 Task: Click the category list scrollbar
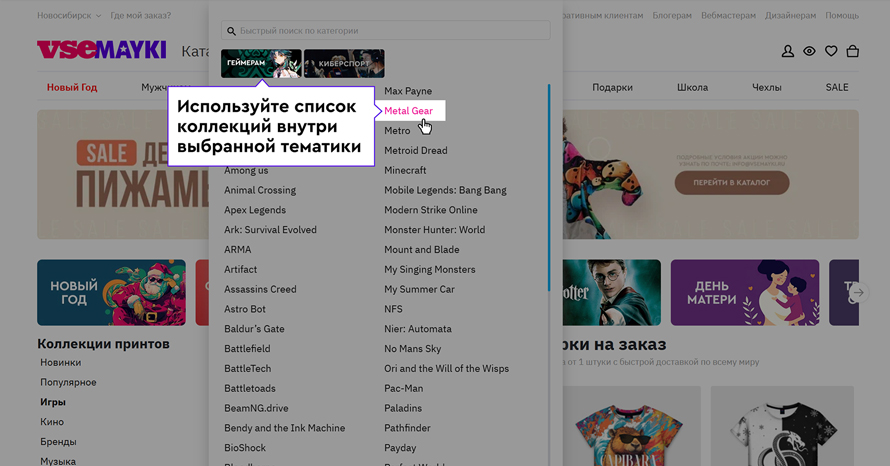[549, 188]
